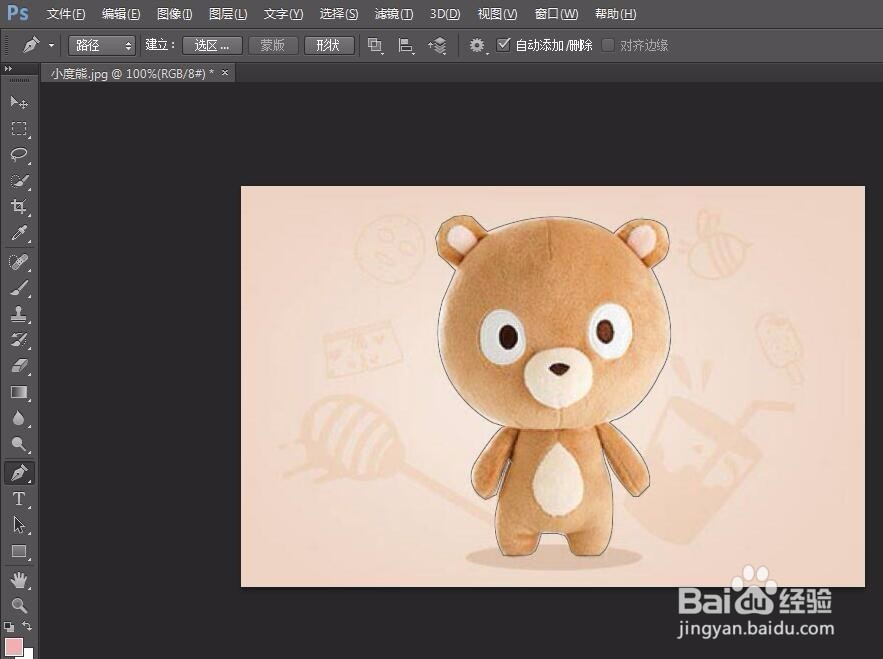Image resolution: width=883 pixels, height=659 pixels.
Task: Open path operations icon in options bar
Action: pyautogui.click(x=375, y=45)
